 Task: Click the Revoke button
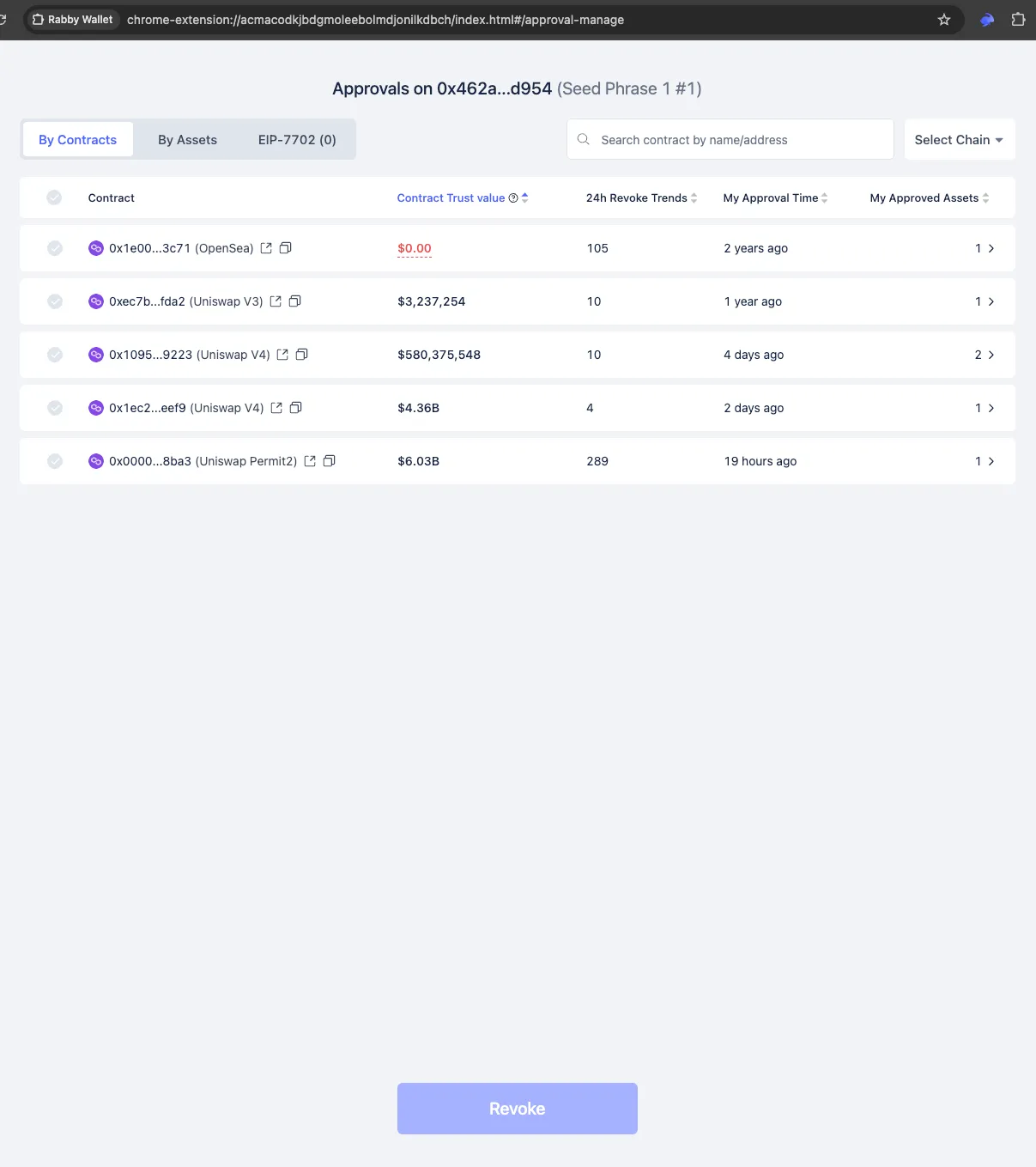(x=517, y=1109)
